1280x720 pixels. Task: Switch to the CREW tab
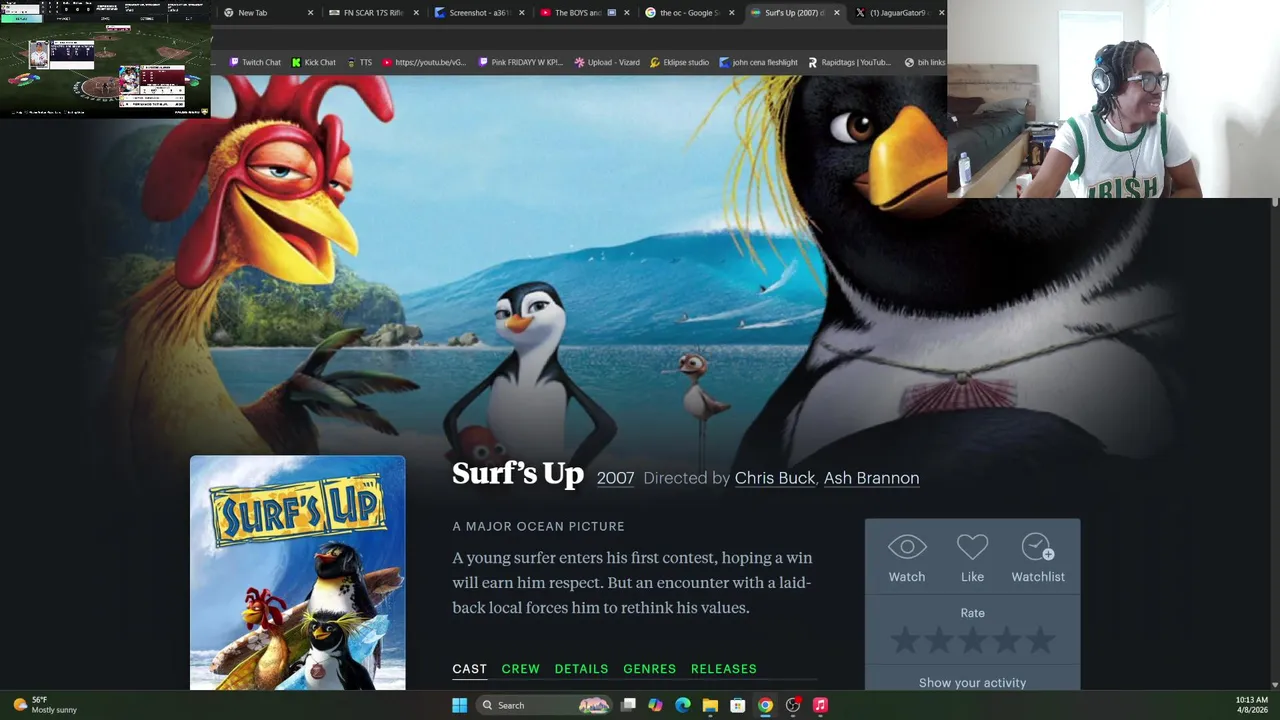pos(520,669)
